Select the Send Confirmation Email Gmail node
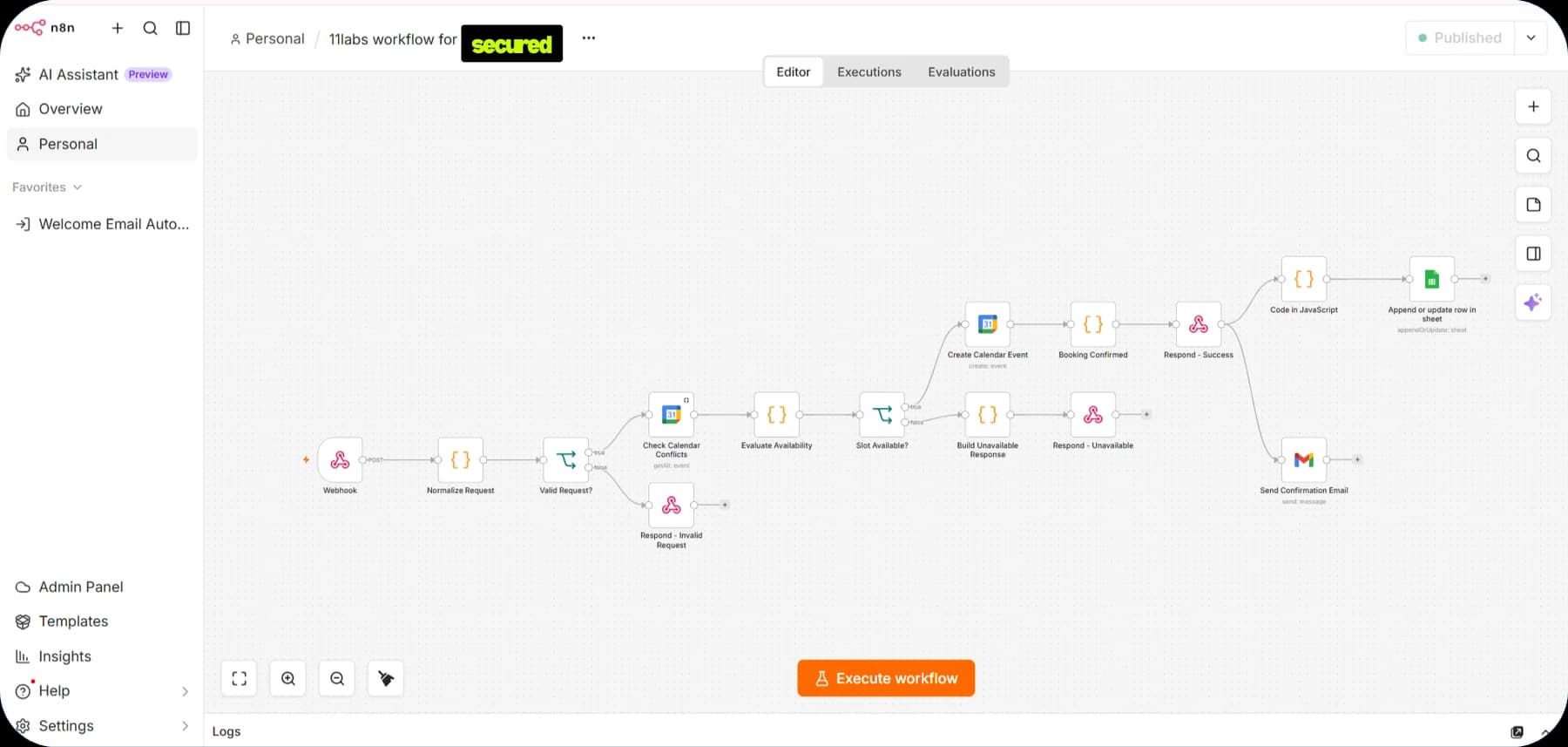Image resolution: width=1568 pixels, height=747 pixels. pyautogui.click(x=1304, y=459)
